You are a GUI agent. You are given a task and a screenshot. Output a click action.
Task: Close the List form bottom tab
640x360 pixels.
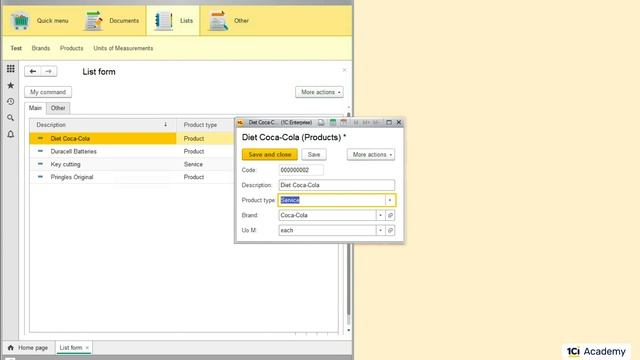[x=87, y=348]
